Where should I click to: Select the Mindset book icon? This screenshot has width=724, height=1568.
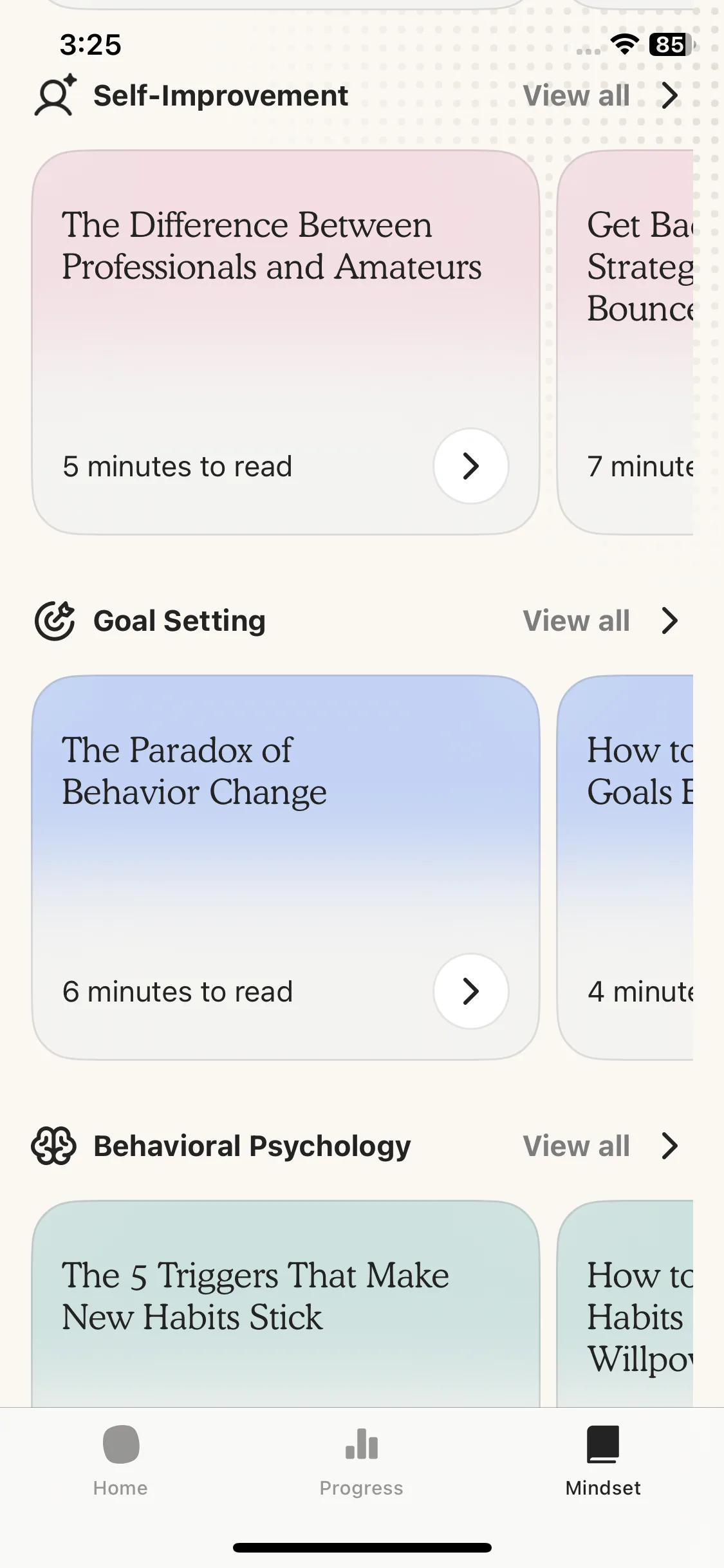click(x=603, y=1444)
